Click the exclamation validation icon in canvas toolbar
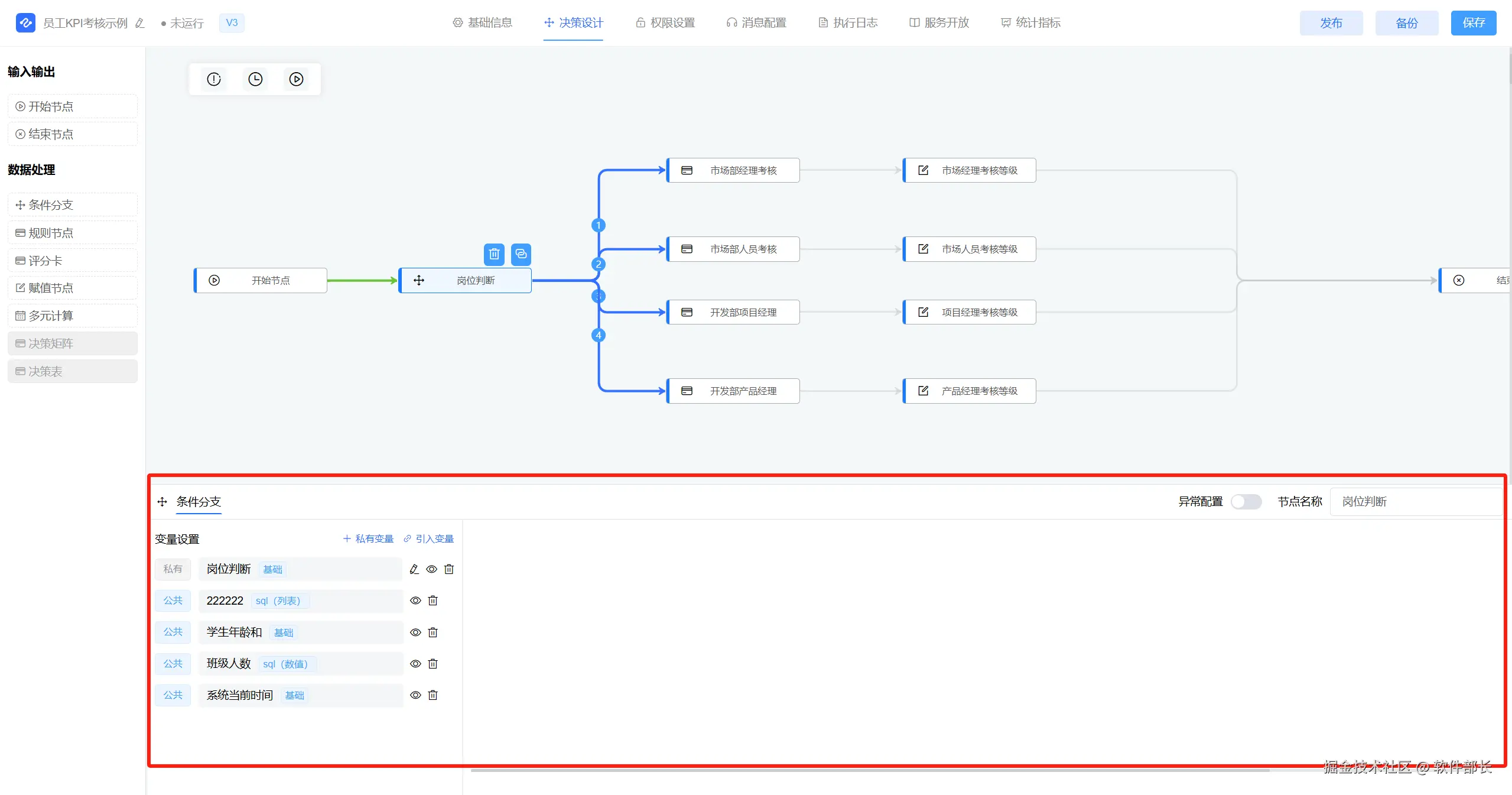Image resolution: width=1512 pixels, height=795 pixels. 214,79
